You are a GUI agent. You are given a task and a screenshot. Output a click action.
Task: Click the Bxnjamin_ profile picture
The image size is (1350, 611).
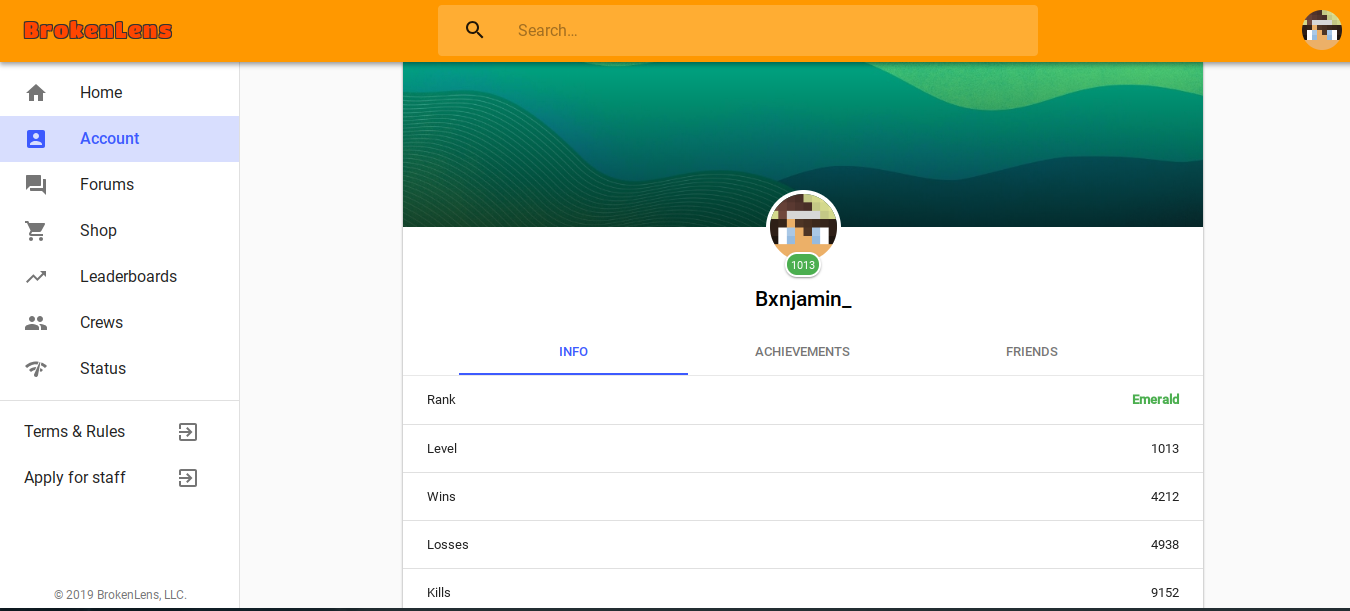coord(803,227)
